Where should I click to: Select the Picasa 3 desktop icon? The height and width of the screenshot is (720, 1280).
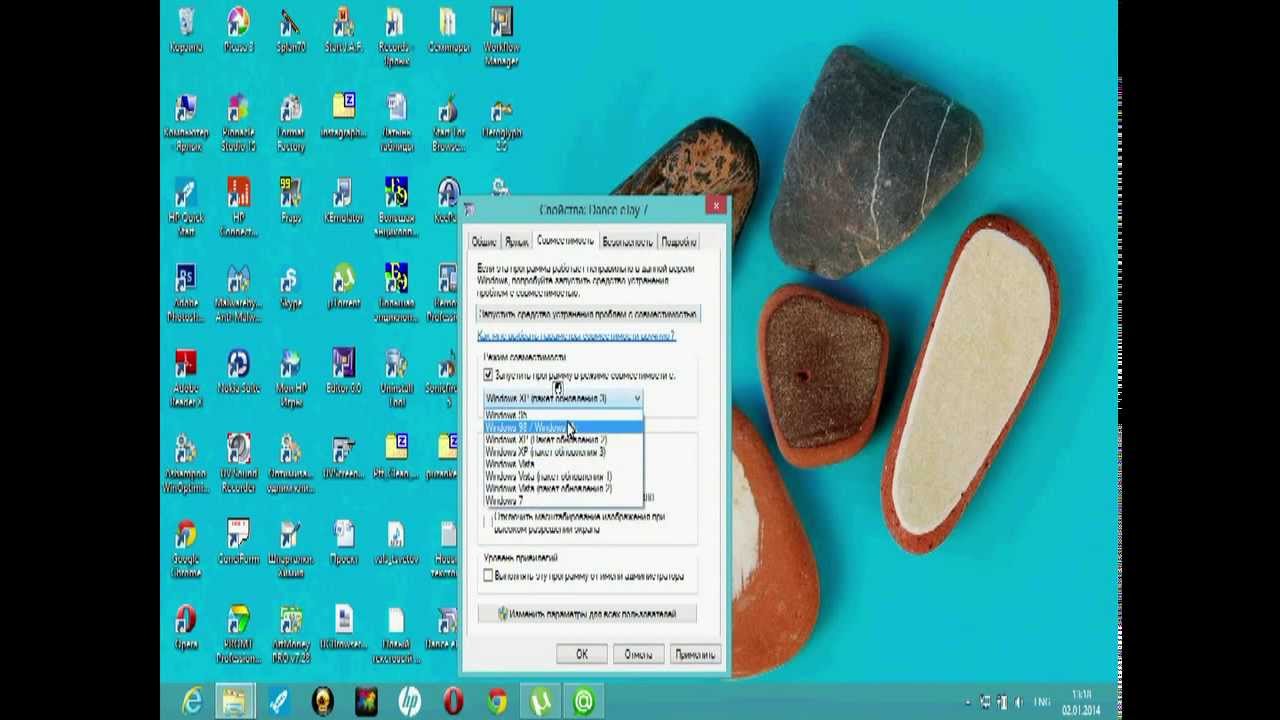click(x=238, y=30)
